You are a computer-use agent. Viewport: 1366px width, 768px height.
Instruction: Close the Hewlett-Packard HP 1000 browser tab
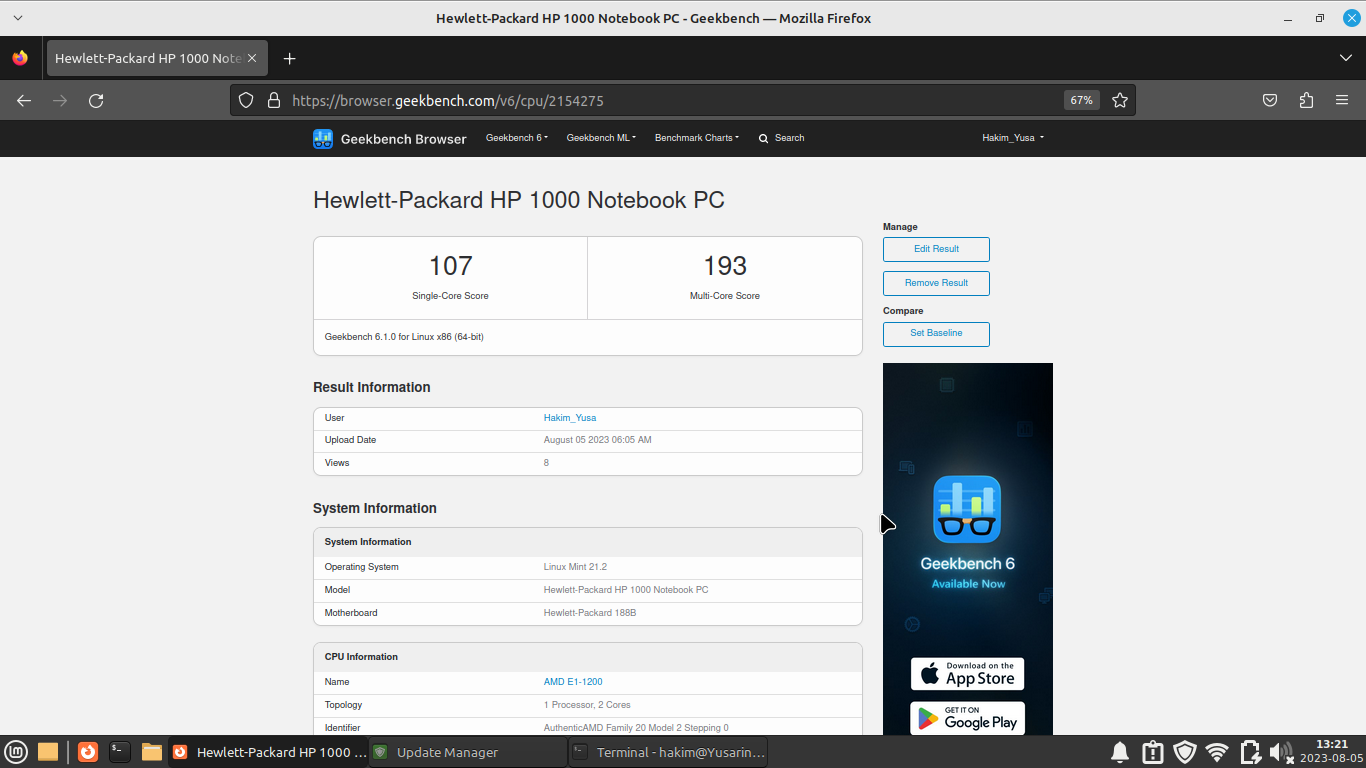click(x=252, y=58)
